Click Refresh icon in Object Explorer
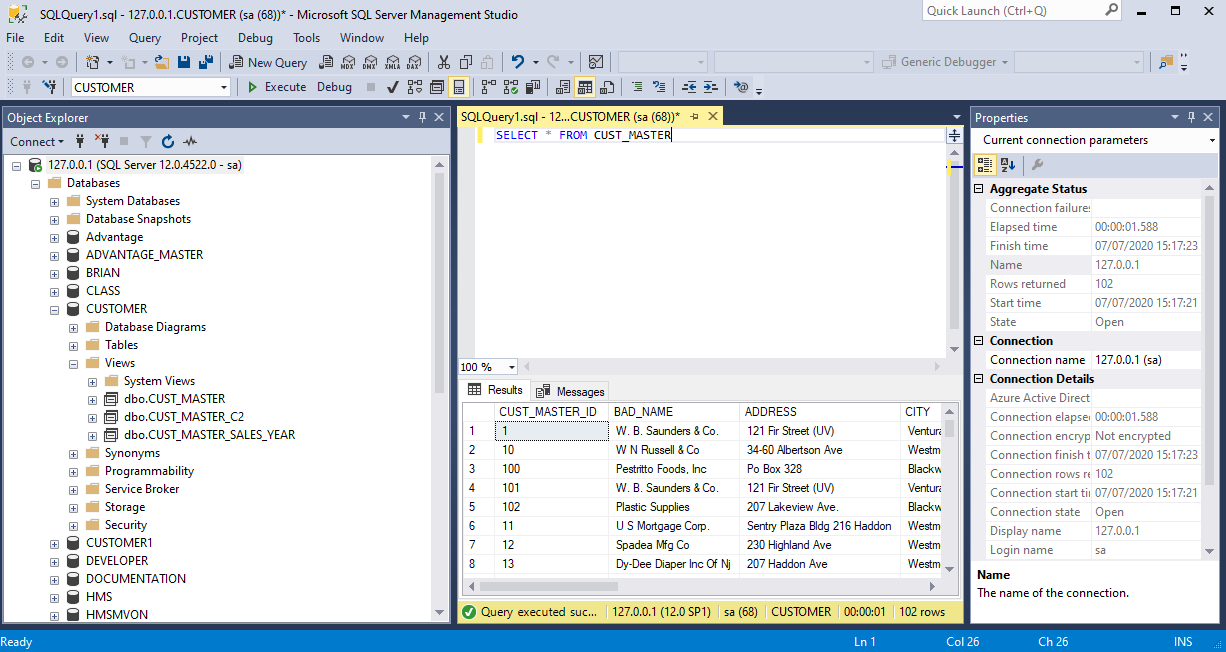 coord(168,142)
